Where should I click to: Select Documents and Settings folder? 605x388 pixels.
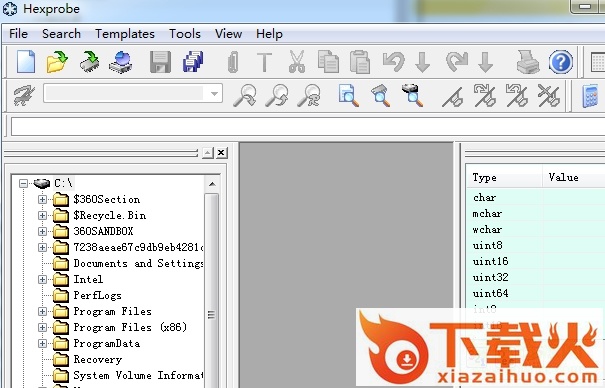pos(138,263)
